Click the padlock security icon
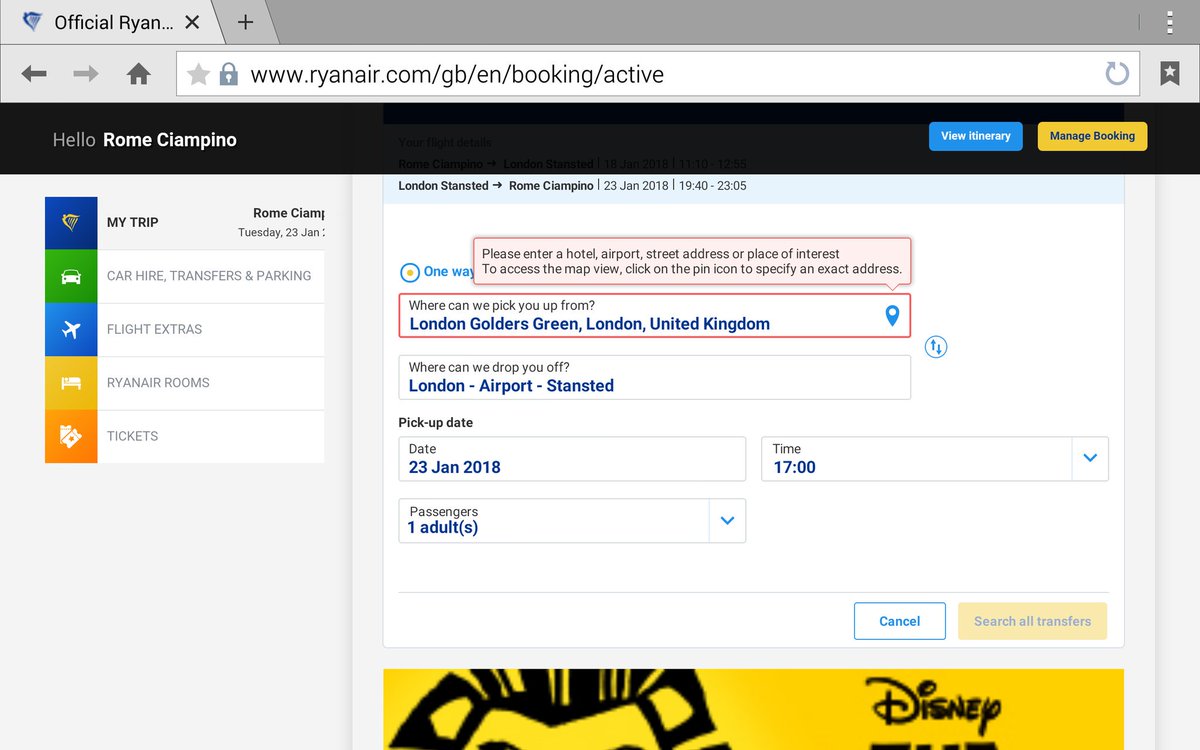Viewport: 1200px width, 750px height. [x=229, y=74]
